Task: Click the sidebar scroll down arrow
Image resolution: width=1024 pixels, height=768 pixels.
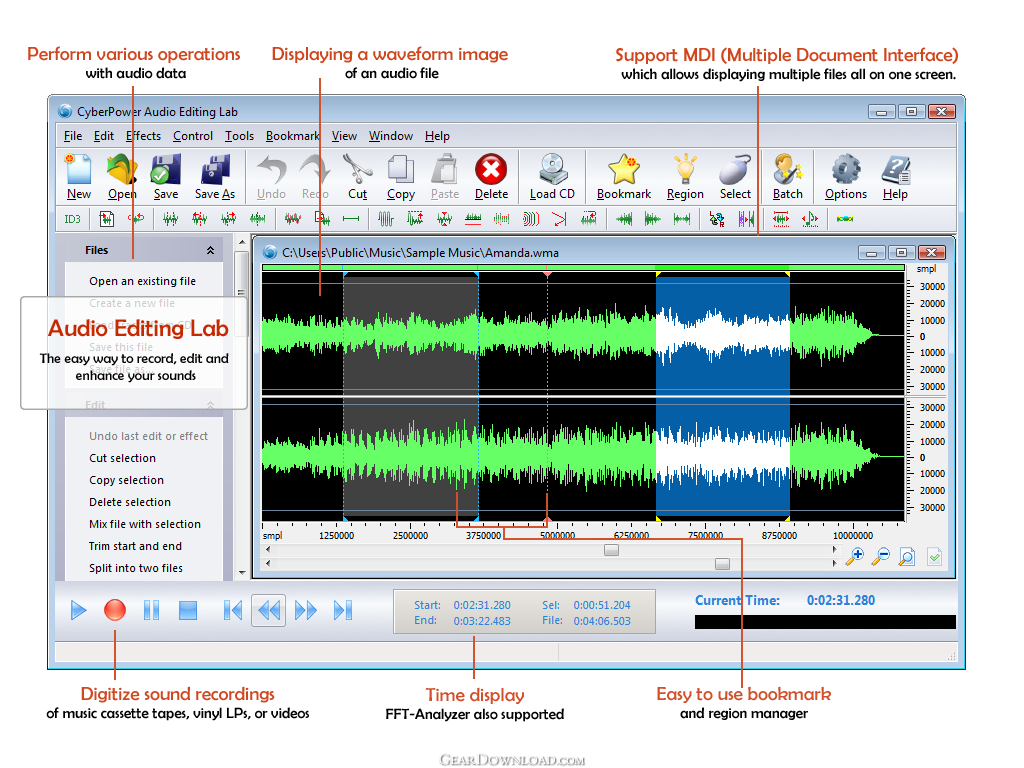Action: coord(242,573)
